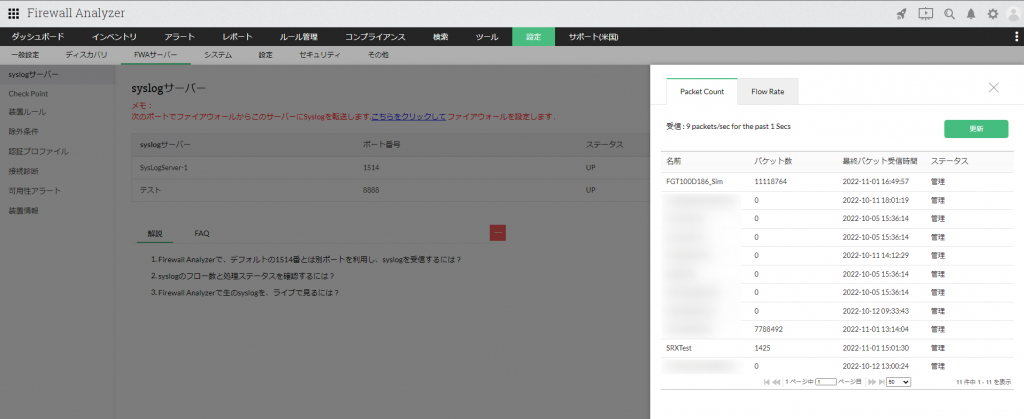Click the page number input field
The height and width of the screenshot is (419, 1024).
click(825, 382)
